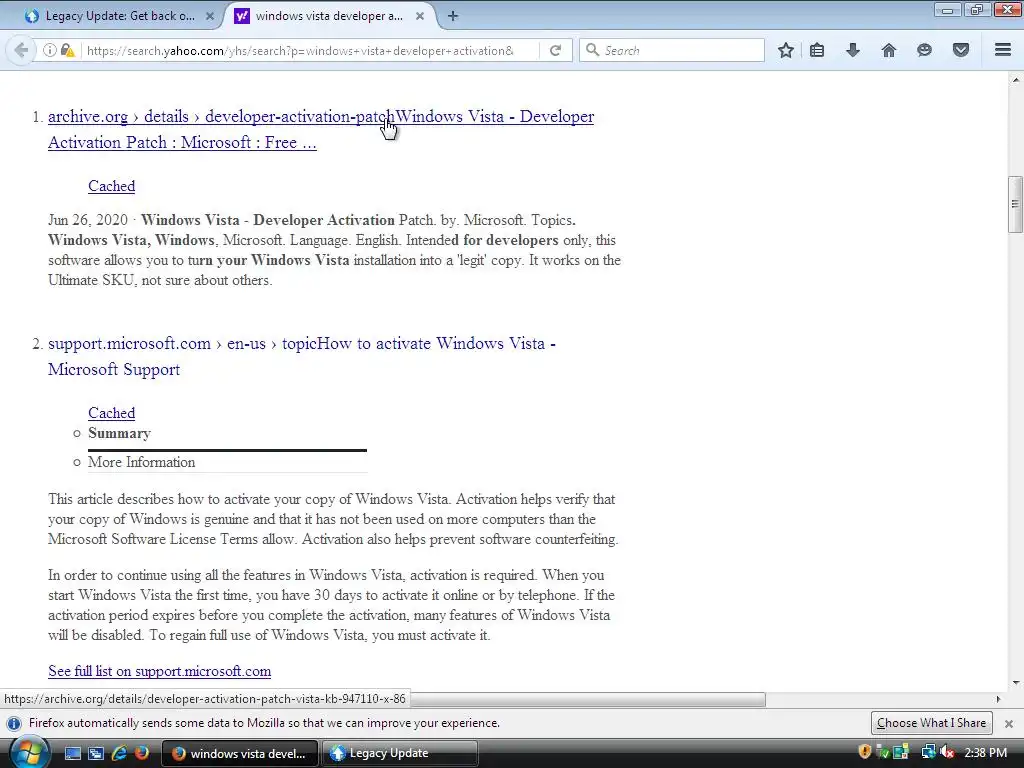Save page to Pocket icon
The width and height of the screenshot is (1024, 768).
coord(961,50)
